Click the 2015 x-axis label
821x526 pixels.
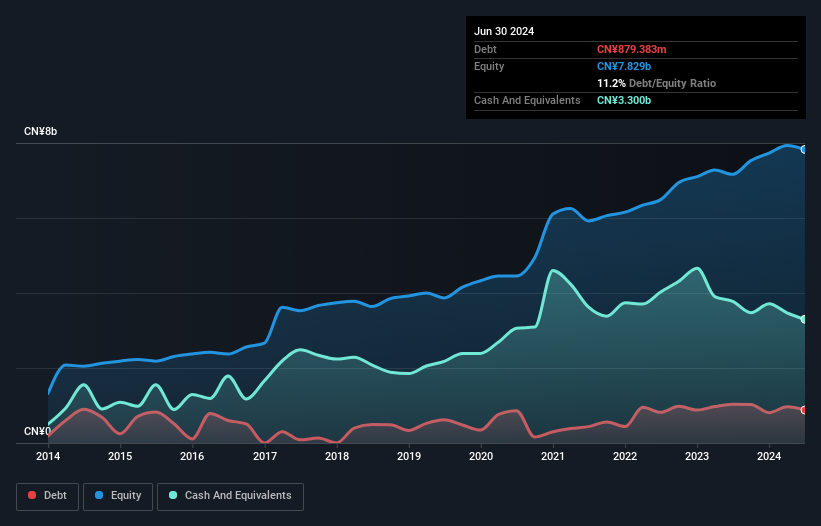(120, 456)
